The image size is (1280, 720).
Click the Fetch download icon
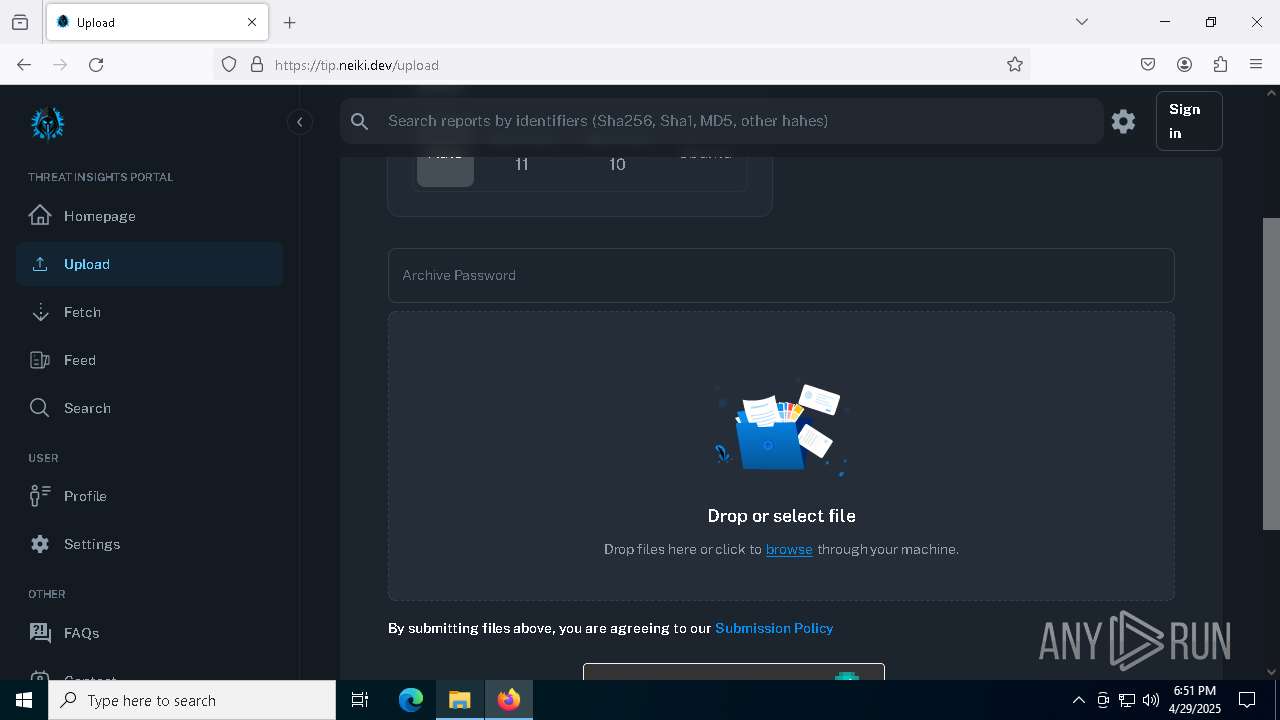click(40, 312)
